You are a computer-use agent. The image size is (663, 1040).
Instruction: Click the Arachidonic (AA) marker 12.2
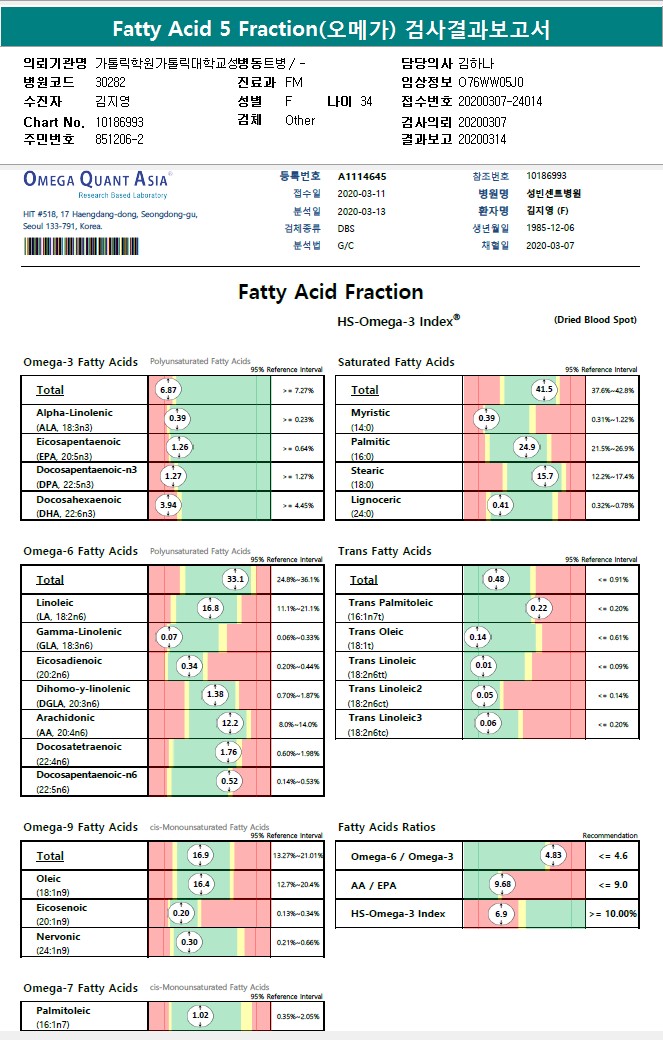pos(230,723)
